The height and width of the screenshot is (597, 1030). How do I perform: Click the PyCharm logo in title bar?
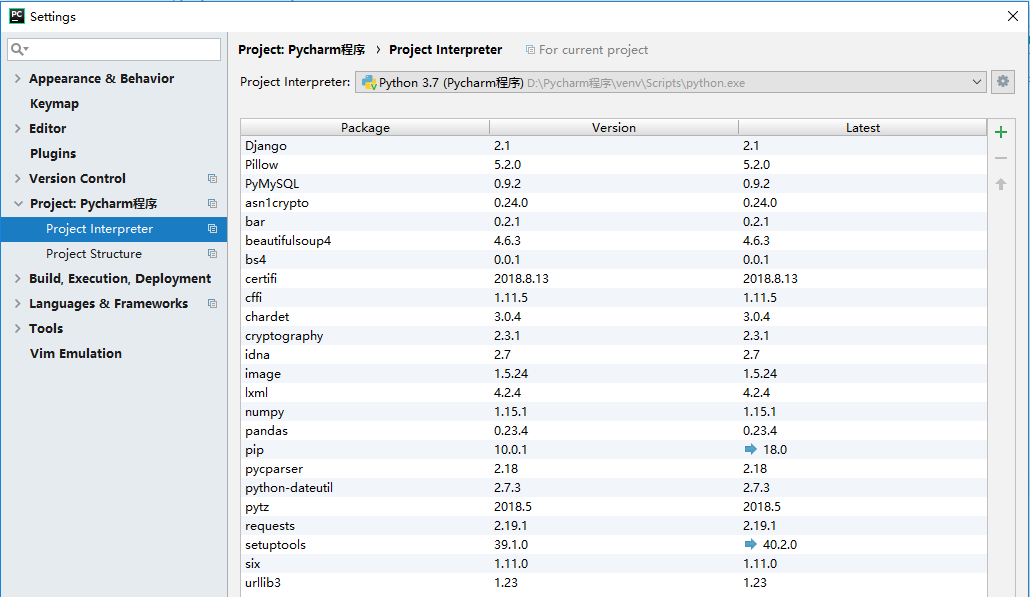pyautogui.click(x=16, y=16)
